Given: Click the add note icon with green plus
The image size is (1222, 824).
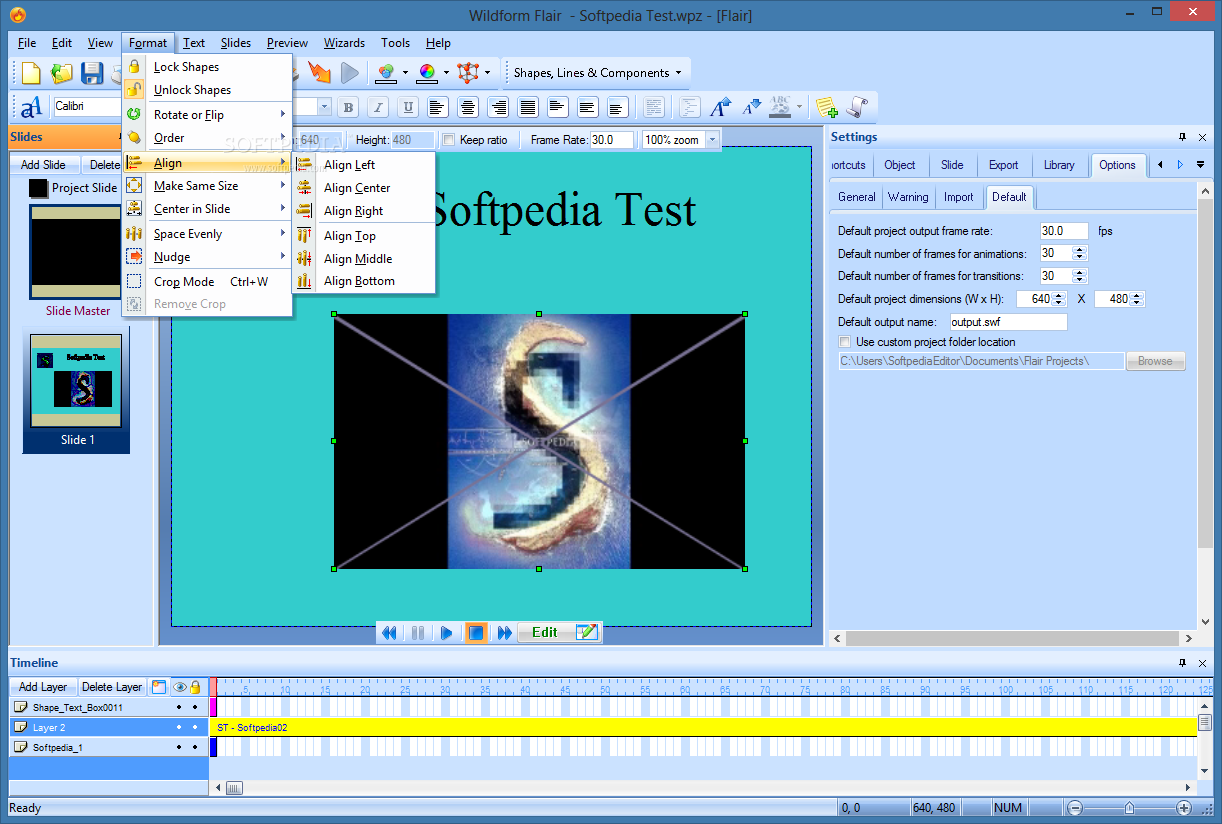Looking at the screenshot, I should pyautogui.click(x=826, y=107).
